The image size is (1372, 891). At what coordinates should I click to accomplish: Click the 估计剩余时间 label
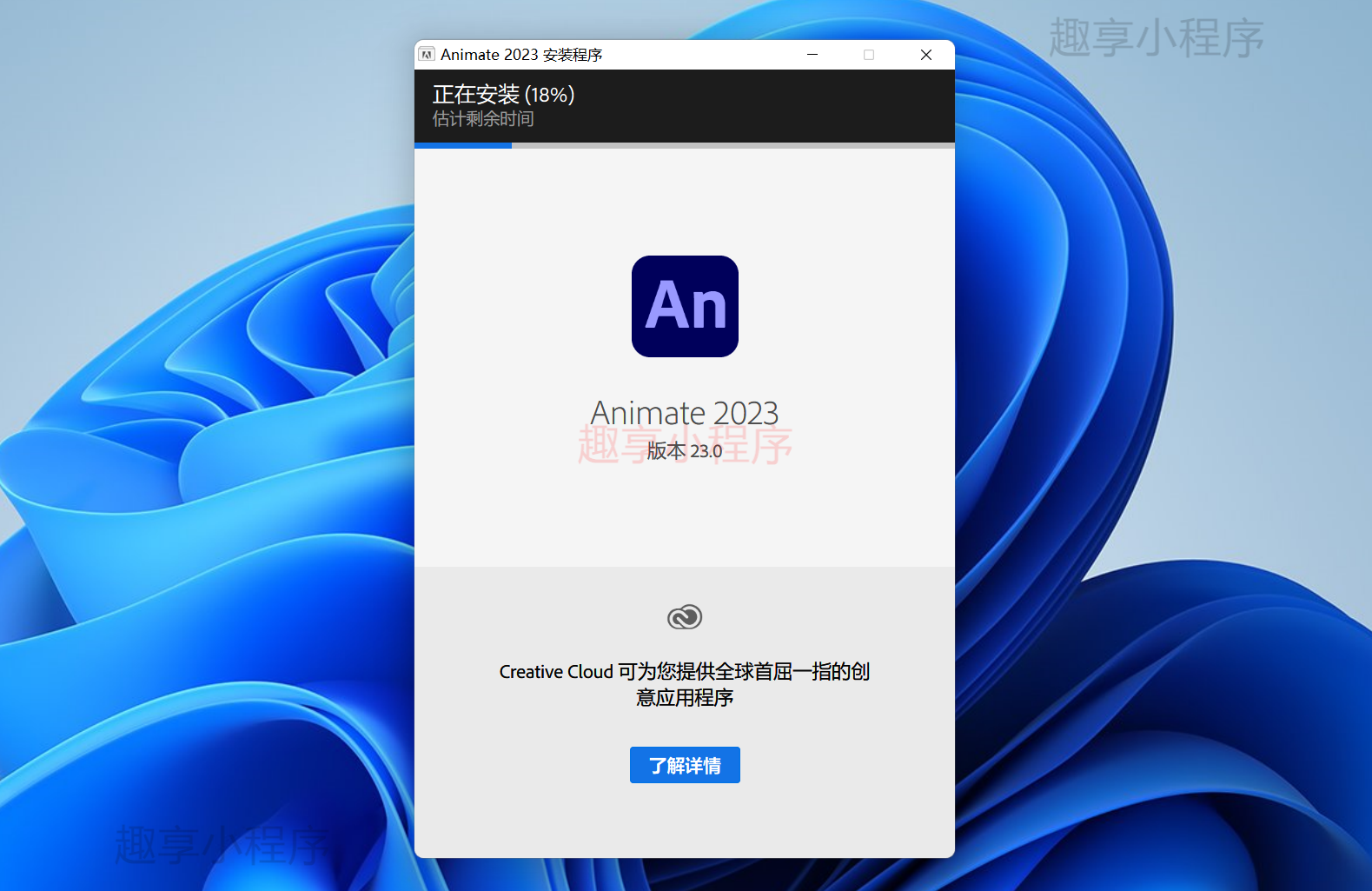click(x=483, y=119)
